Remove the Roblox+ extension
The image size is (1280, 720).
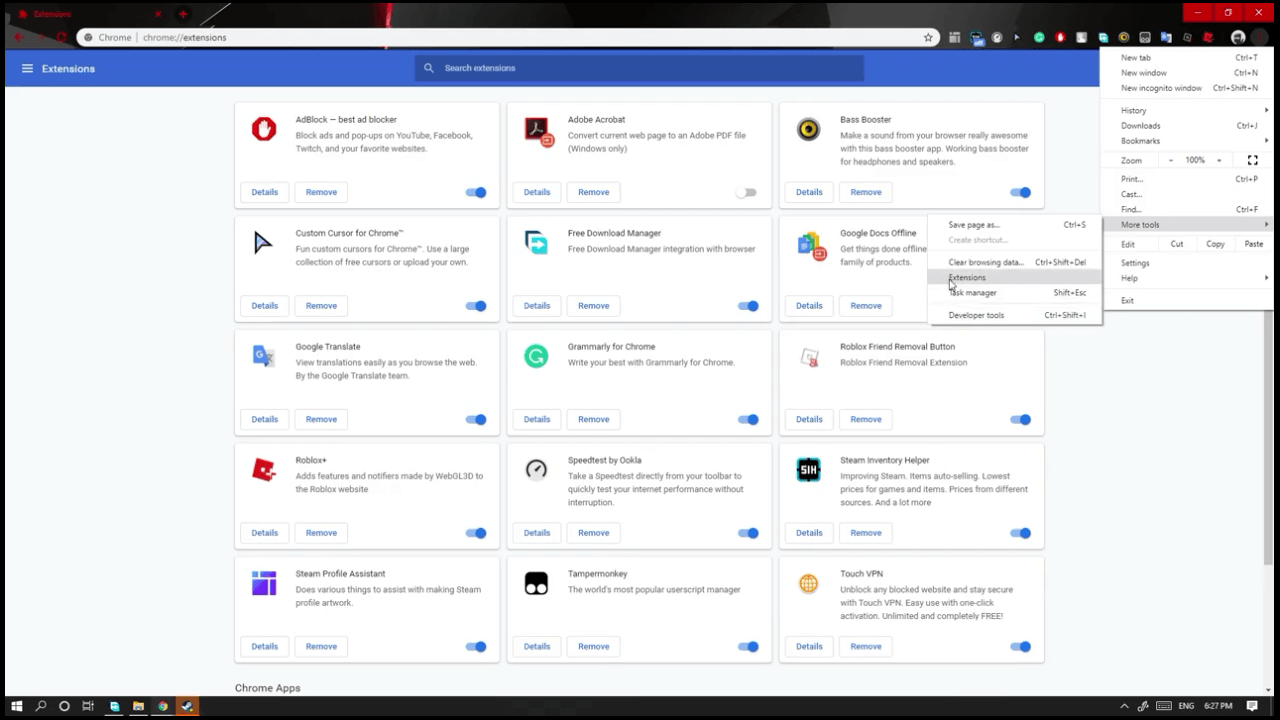321,533
